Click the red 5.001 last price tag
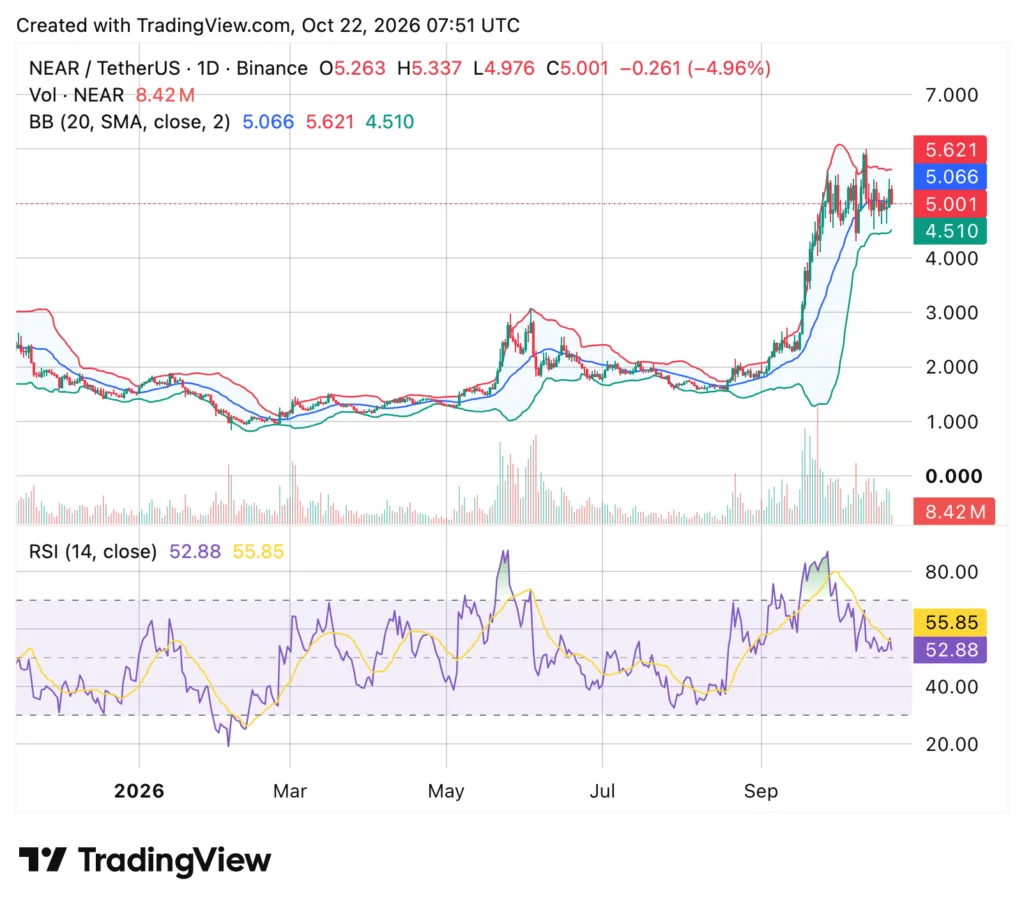 tap(950, 204)
